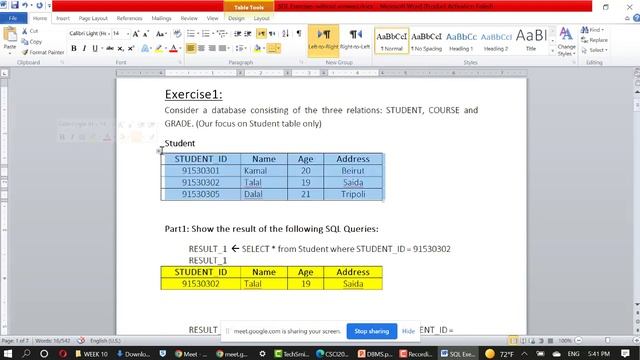
Task: Open Change Case Aa dropdown
Action: [x=162, y=34]
